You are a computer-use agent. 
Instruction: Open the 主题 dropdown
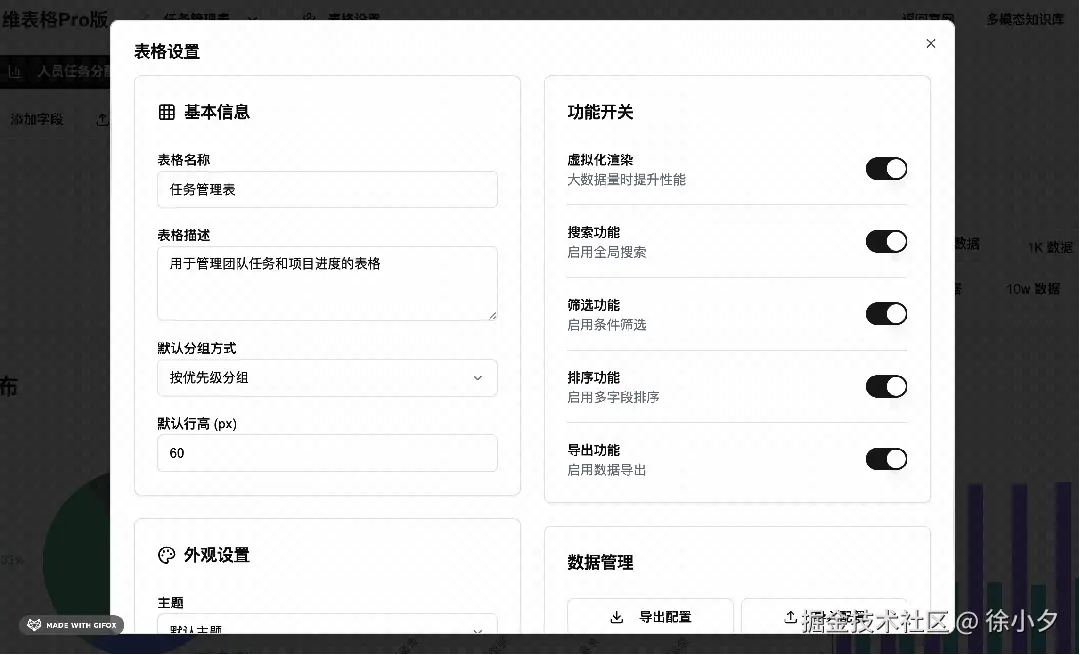pyautogui.click(x=327, y=630)
